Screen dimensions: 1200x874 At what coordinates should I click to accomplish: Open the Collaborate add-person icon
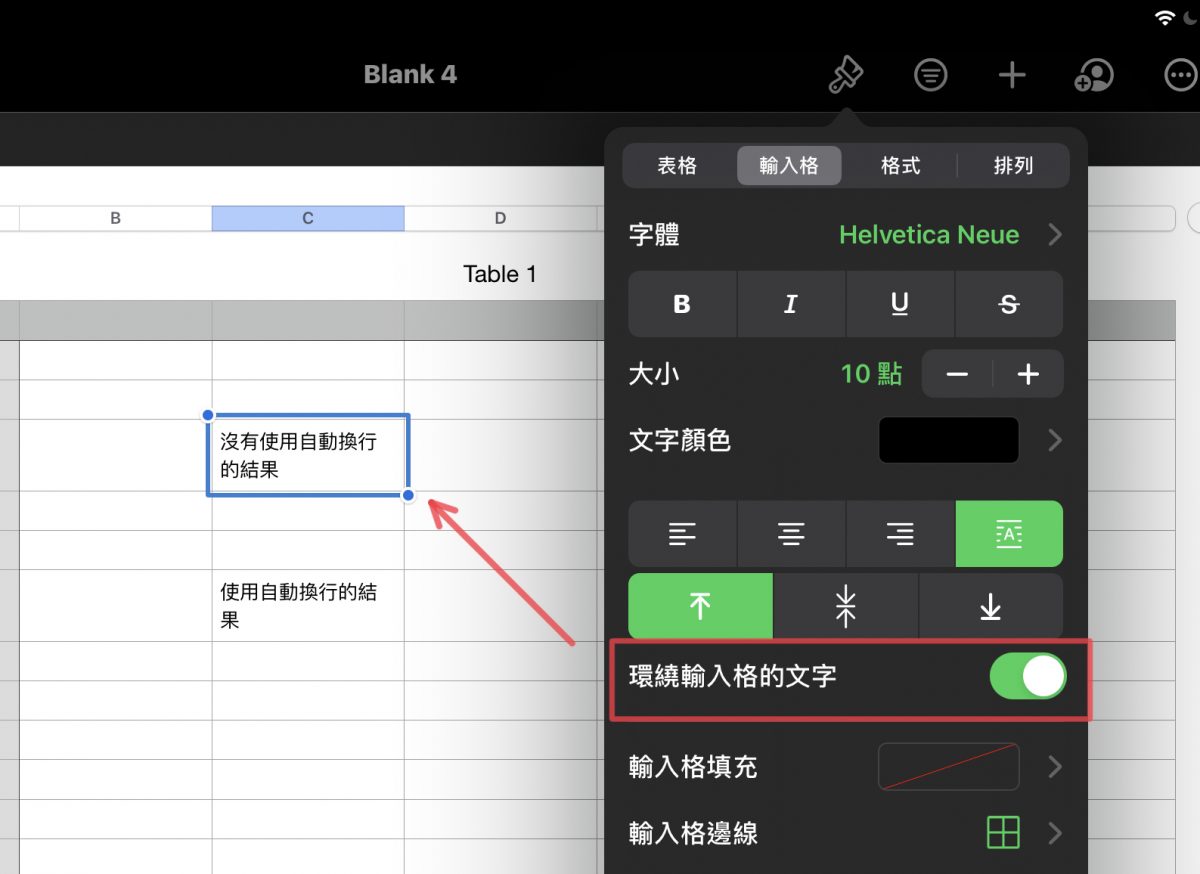point(1094,75)
